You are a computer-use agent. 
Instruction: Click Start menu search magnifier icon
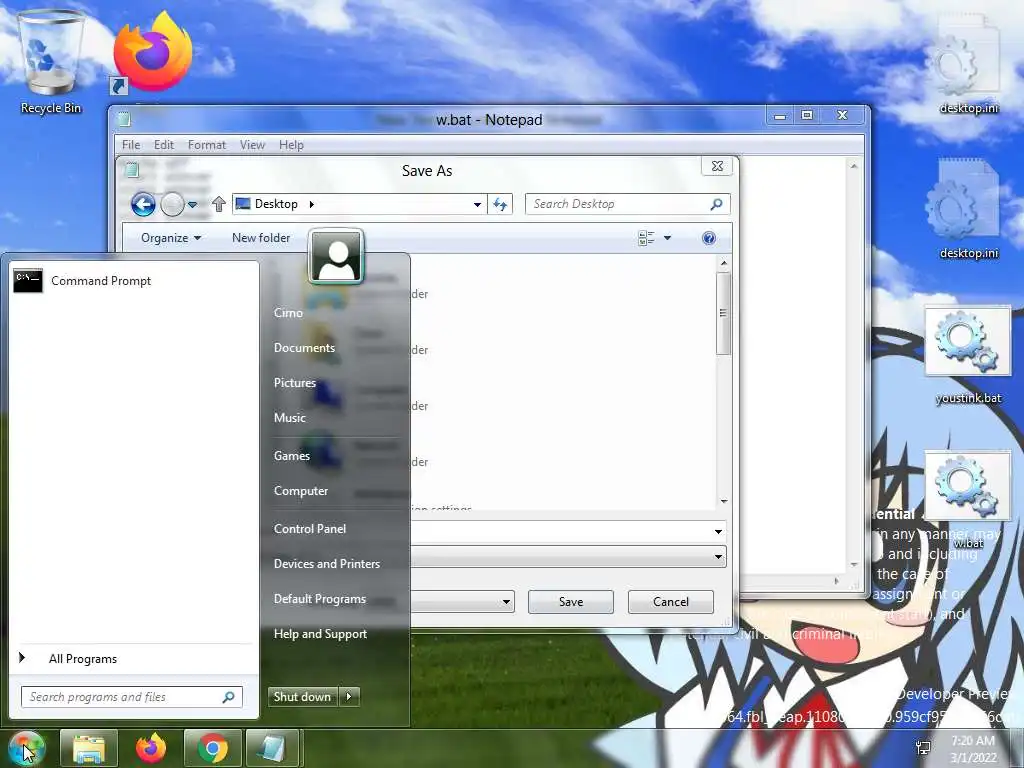click(x=229, y=697)
